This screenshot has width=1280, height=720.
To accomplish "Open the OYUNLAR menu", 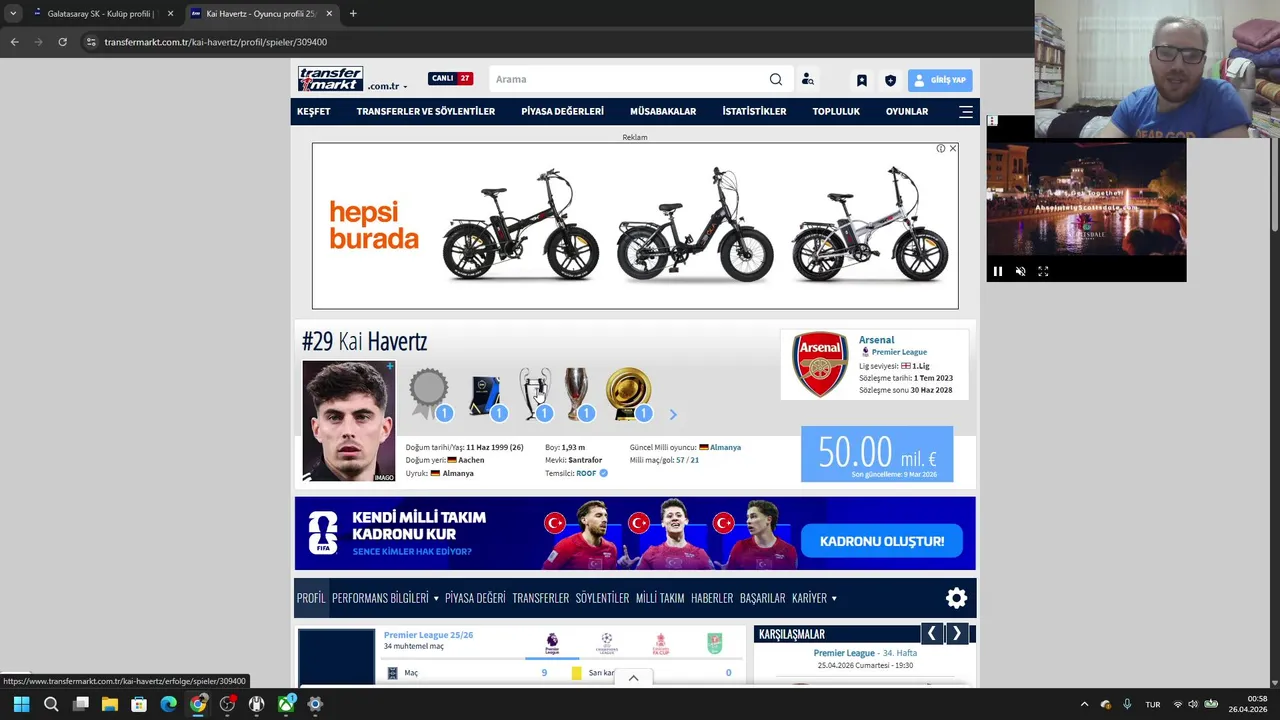I will pos(907,111).
